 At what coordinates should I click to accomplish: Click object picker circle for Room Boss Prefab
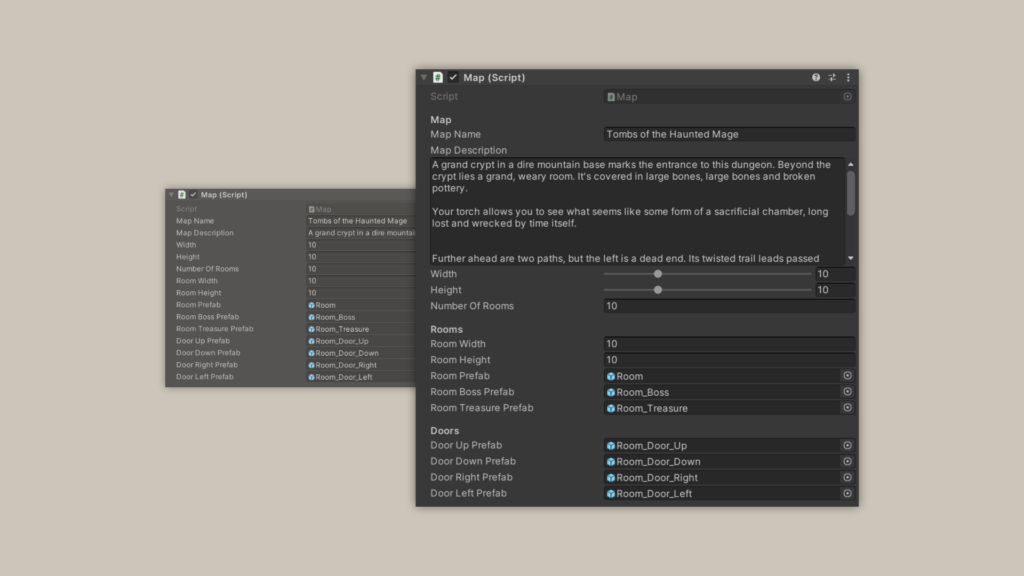pos(847,392)
